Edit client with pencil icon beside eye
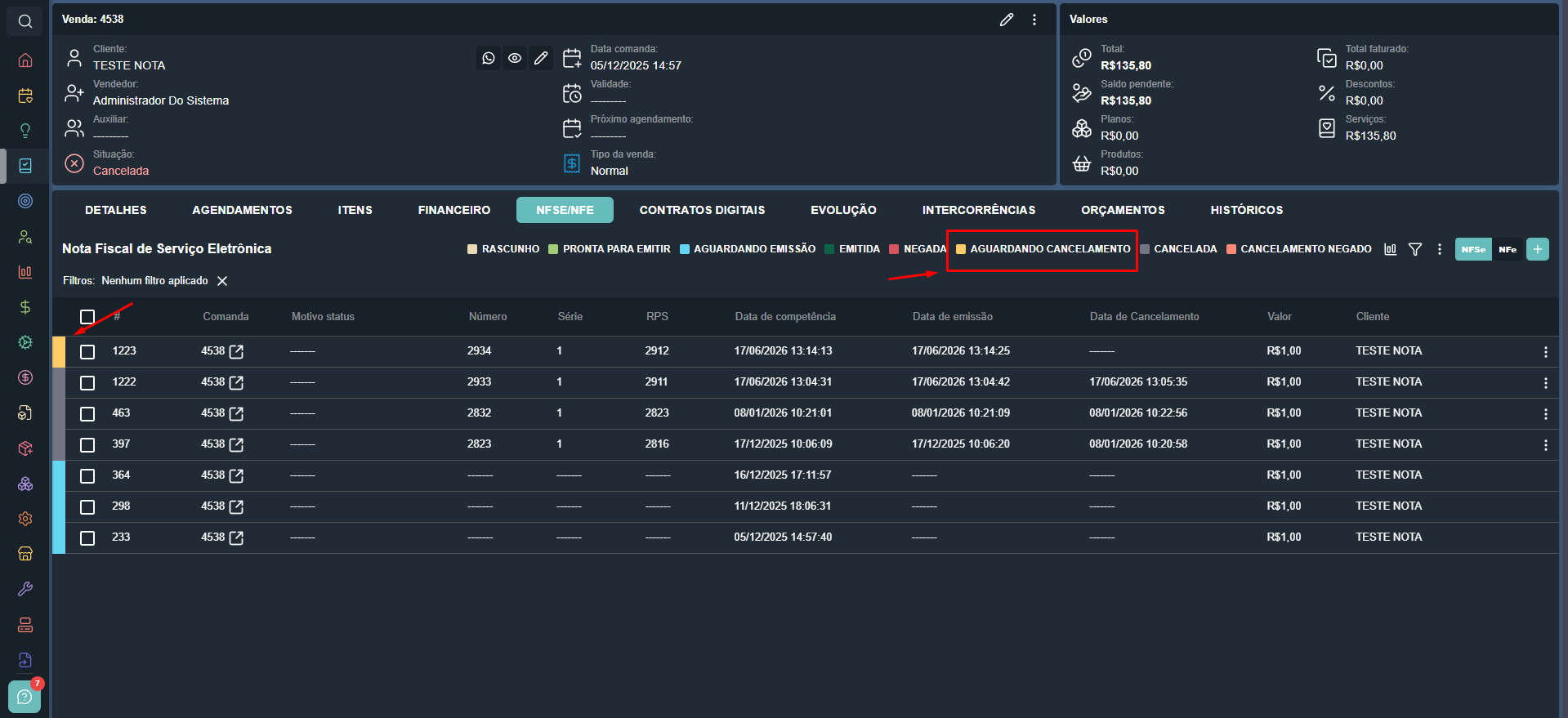This screenshot has width=1568, height=718. (x=541, y=58)
